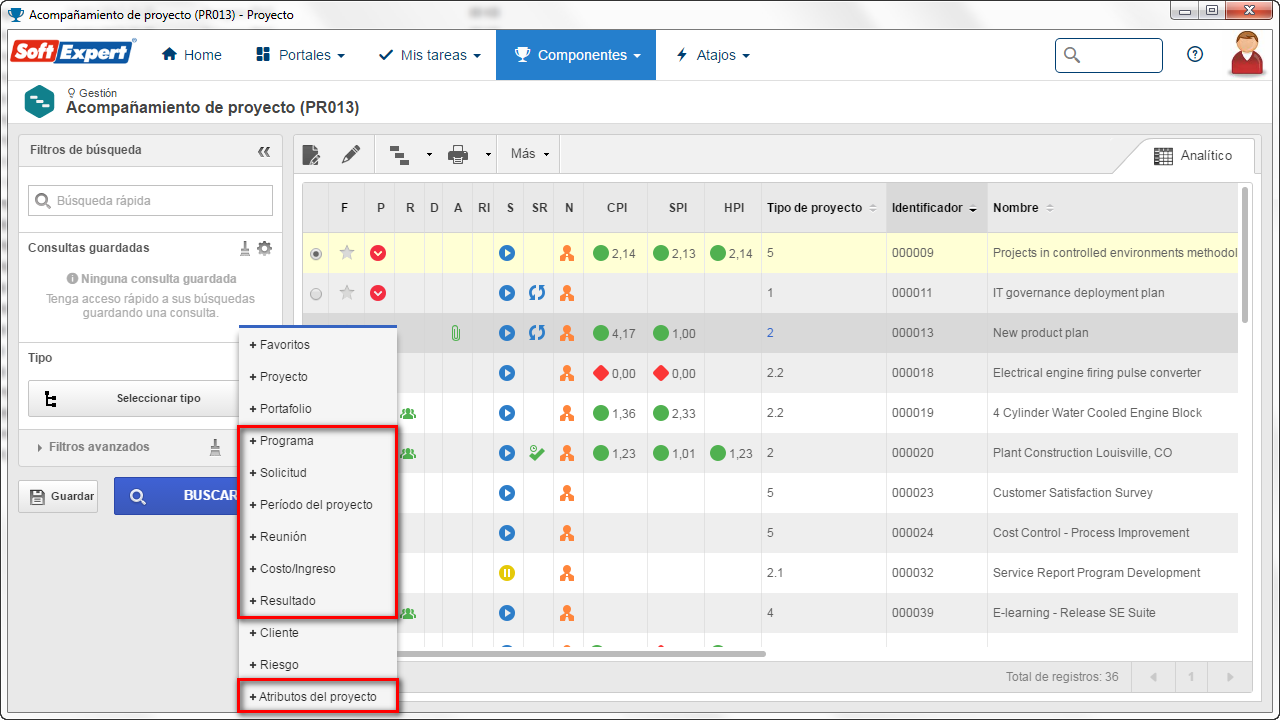This screenshot has width=1280, height=720.
Task: Click red priority icon on row 000009
Action: coord(378,253)
